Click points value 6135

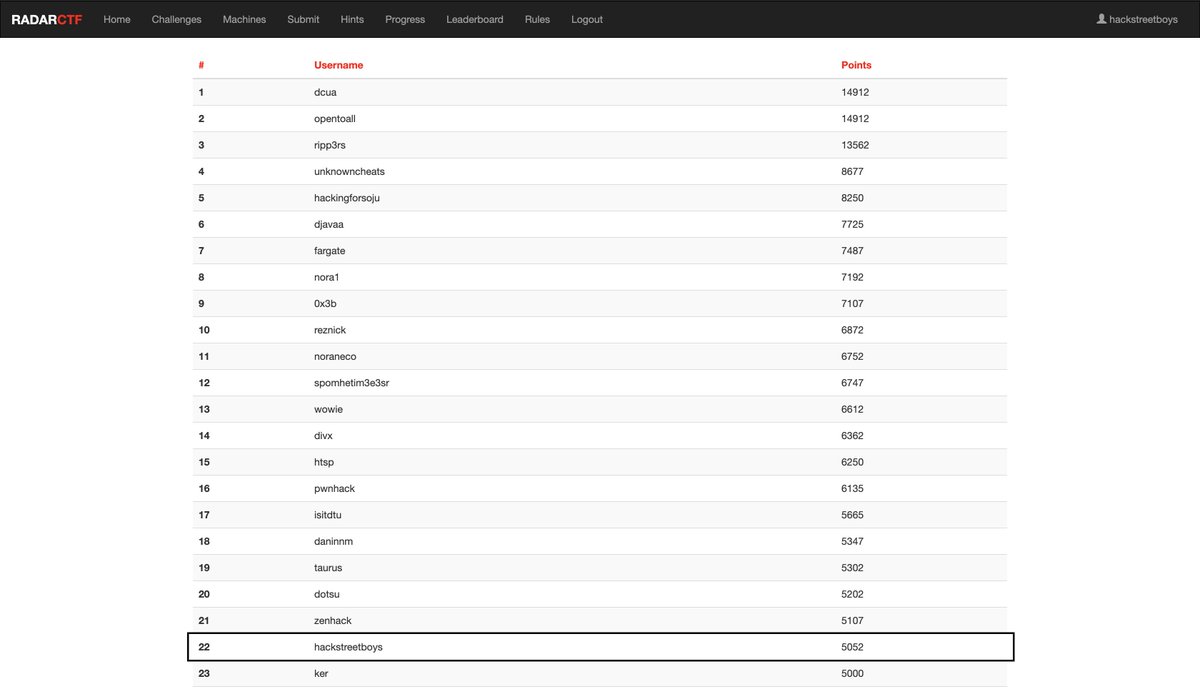(x=853, y=488)
